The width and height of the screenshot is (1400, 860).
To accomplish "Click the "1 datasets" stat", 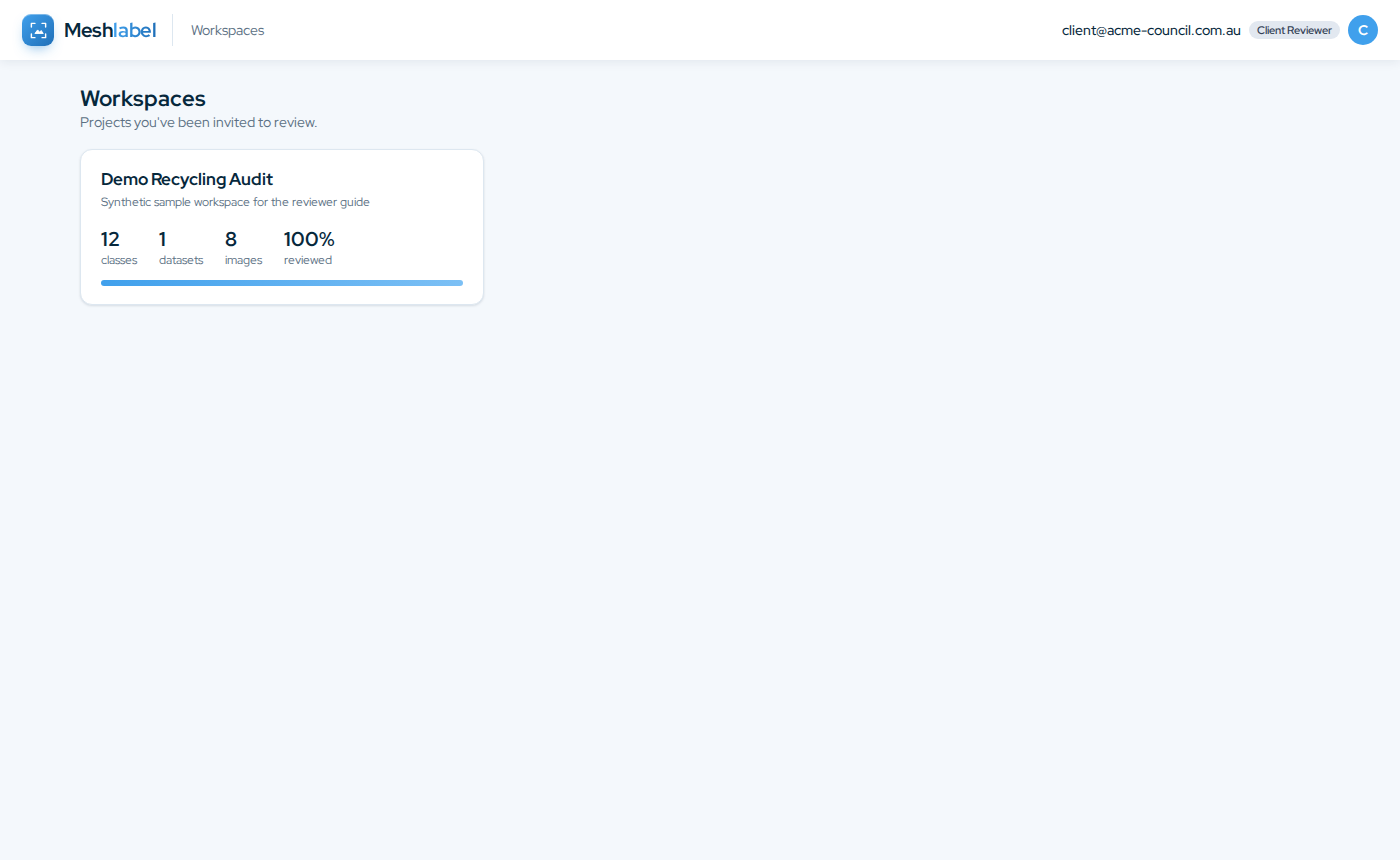I will point(181,248).
